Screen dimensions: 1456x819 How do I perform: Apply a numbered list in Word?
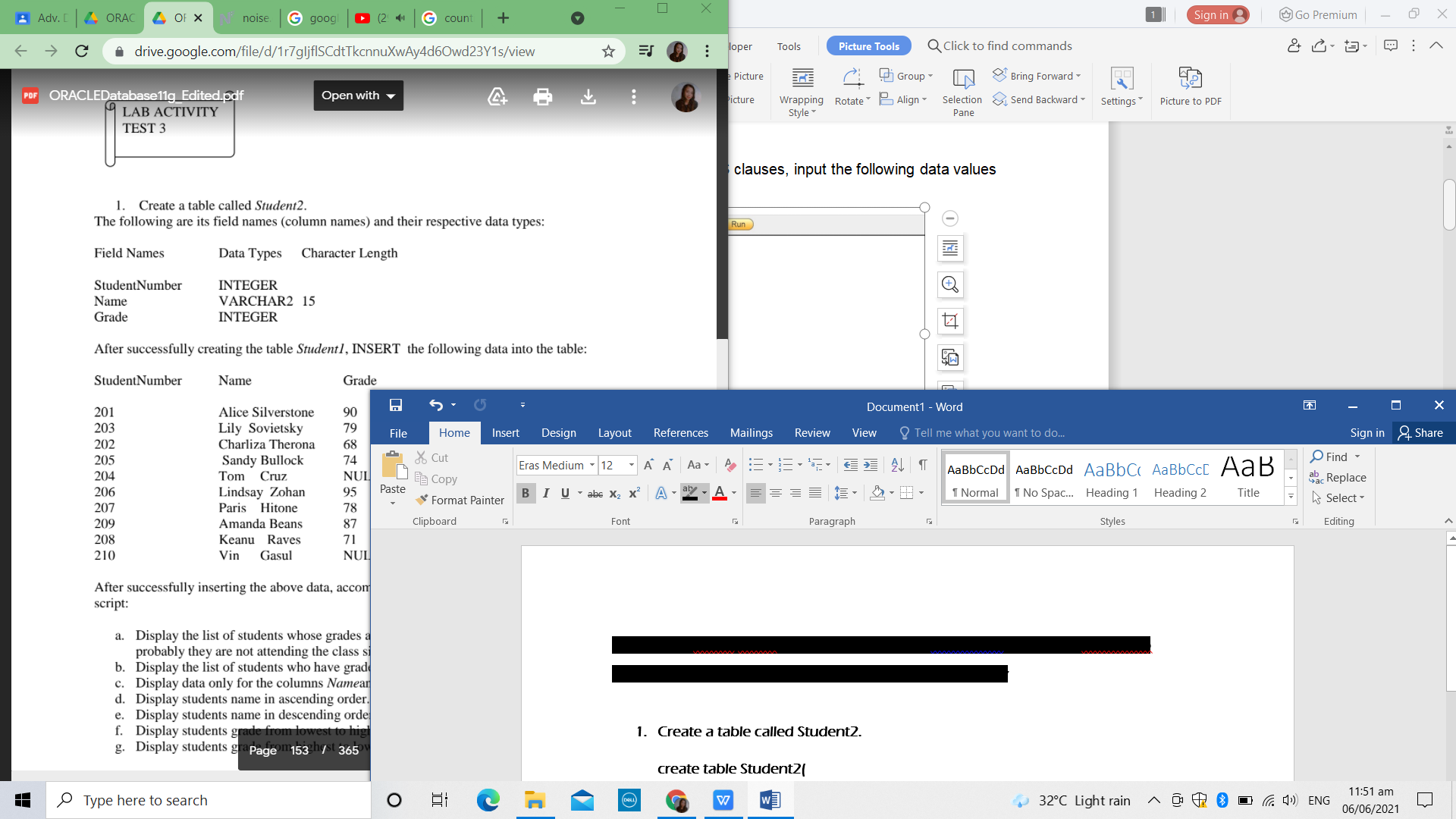pos(785,465)
